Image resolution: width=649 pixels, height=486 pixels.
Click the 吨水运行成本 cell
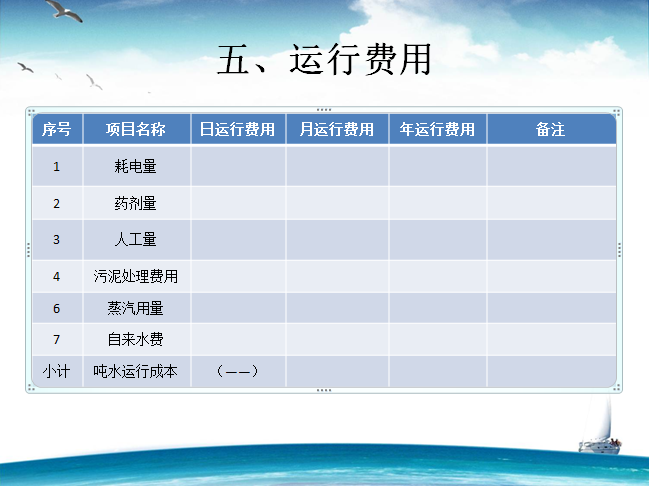(x=137, y=371)
